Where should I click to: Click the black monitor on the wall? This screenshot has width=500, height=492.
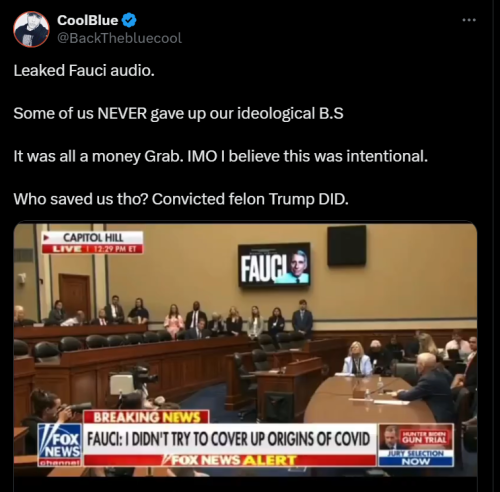pyautogui.click(x=347, y=245)
